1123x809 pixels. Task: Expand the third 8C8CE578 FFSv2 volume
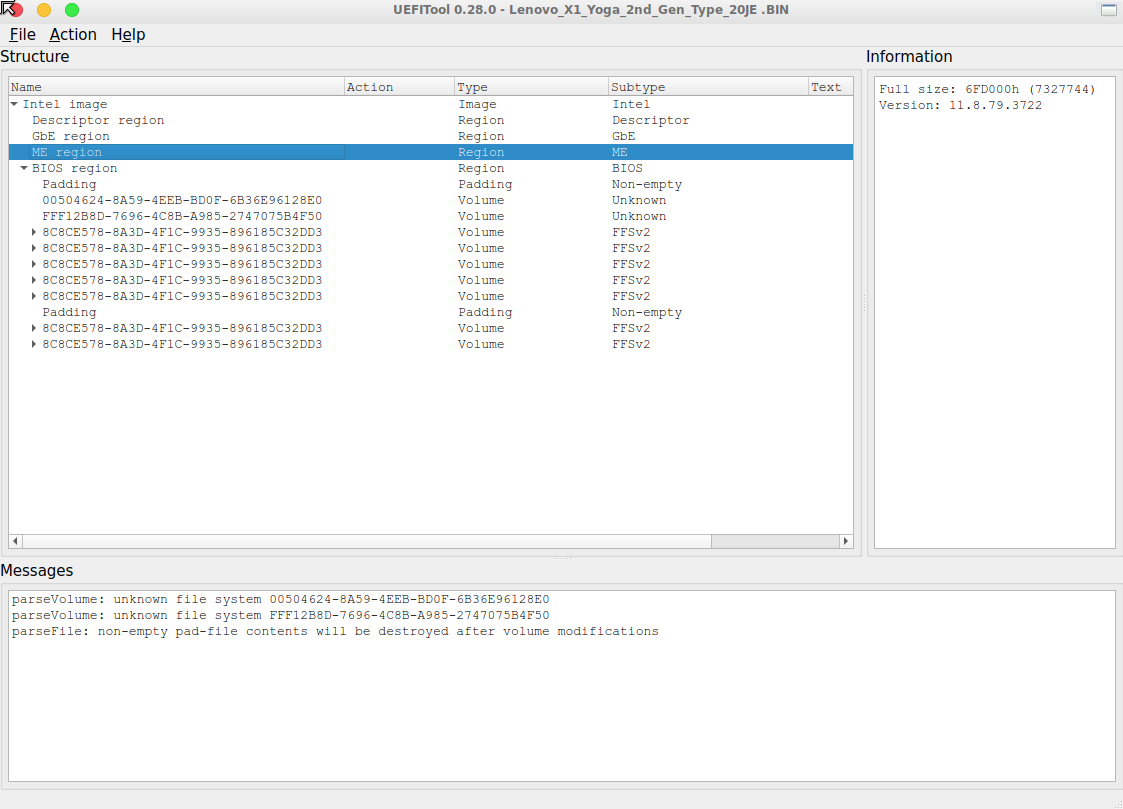[34, 264]
